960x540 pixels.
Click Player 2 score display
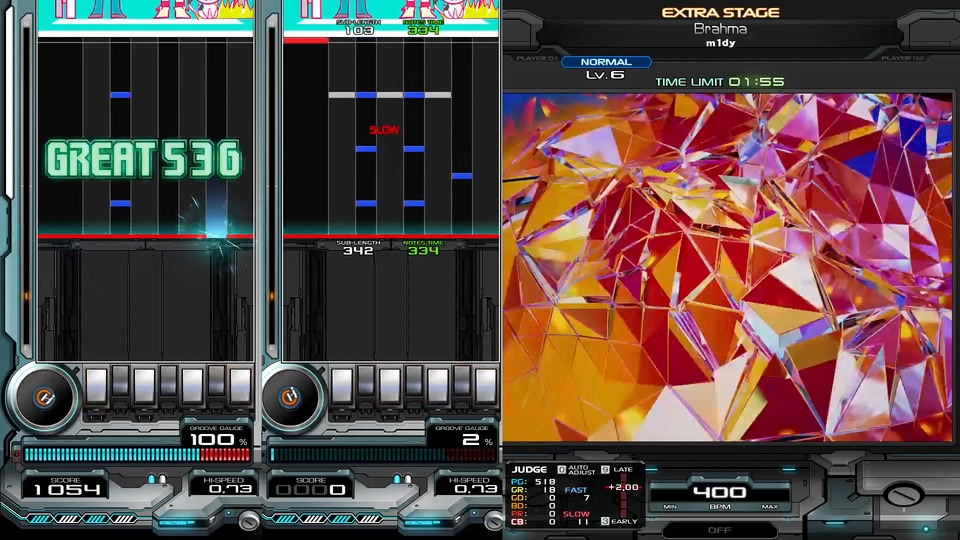point(311,489)
